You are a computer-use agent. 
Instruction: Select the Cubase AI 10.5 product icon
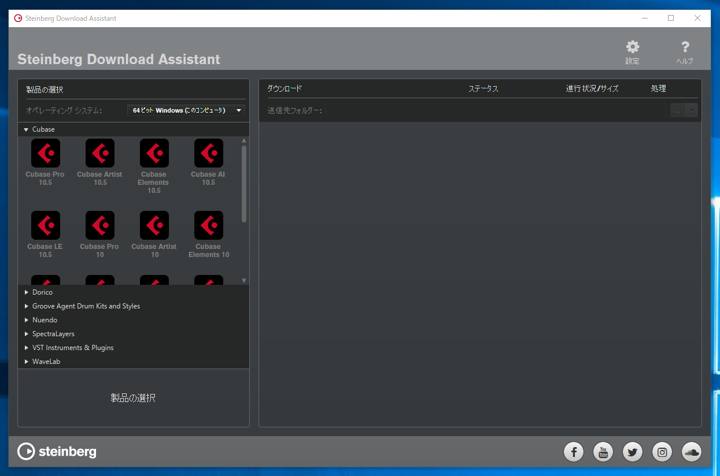tap(208, 153)
